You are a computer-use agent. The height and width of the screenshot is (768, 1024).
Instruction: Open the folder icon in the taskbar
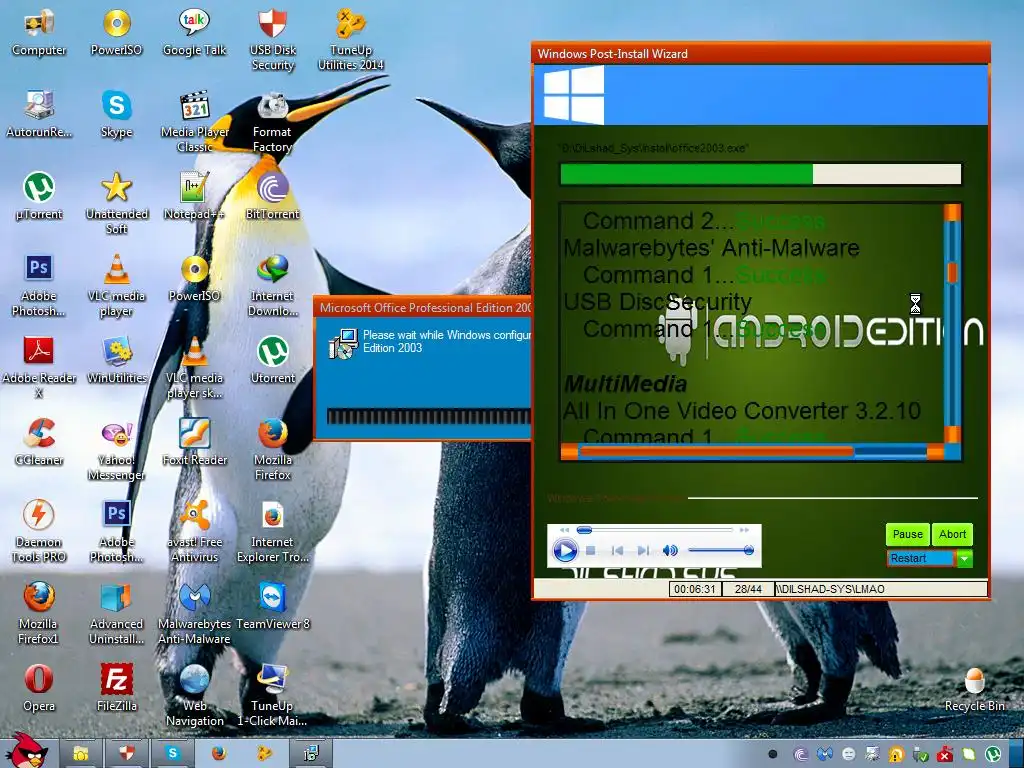pos(80,754)
